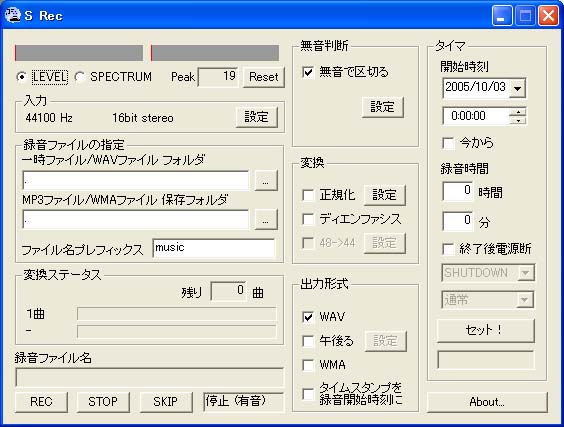Viewport: 564px width, 427px height.
Task: Increase the start time with the up spinner
Action: pyautogui.click(x=518, y=112)
